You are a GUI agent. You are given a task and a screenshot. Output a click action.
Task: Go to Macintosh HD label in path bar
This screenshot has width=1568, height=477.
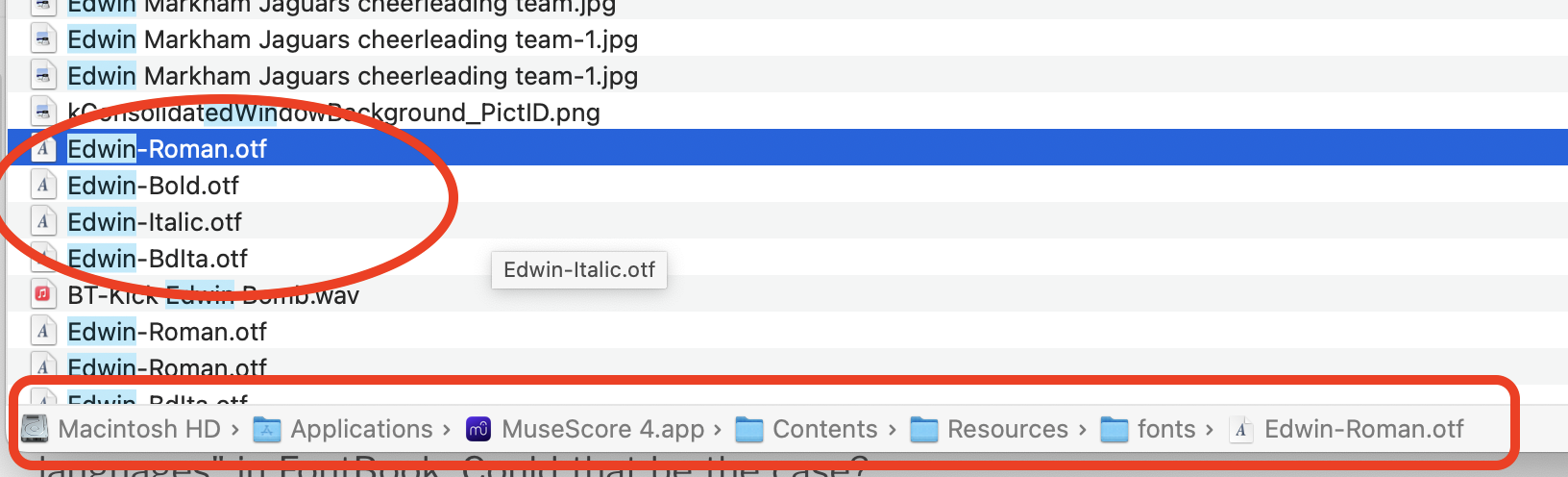tap(139, 429)
